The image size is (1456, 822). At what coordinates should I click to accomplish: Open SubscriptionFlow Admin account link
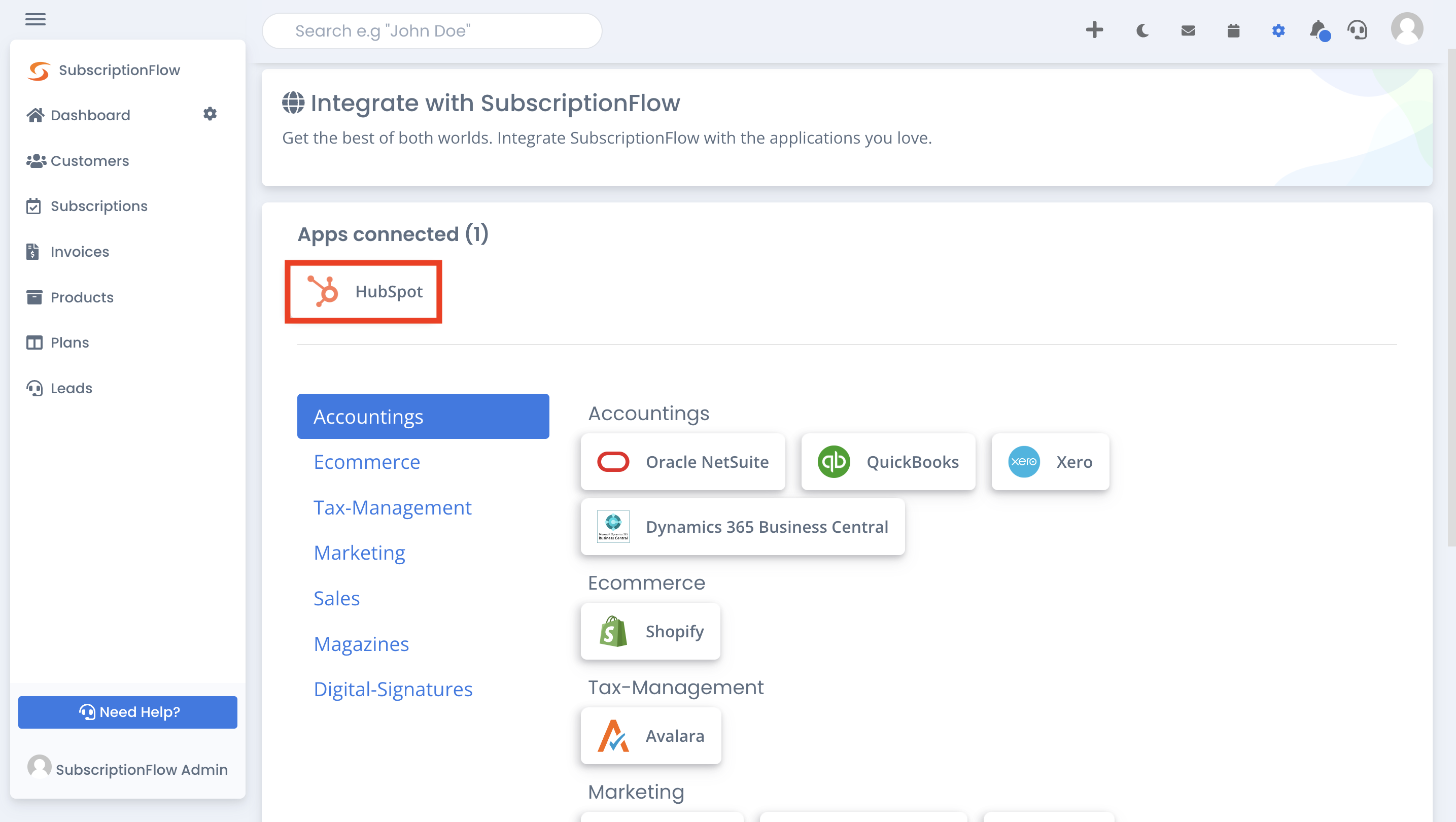click(x=128, y=769)
